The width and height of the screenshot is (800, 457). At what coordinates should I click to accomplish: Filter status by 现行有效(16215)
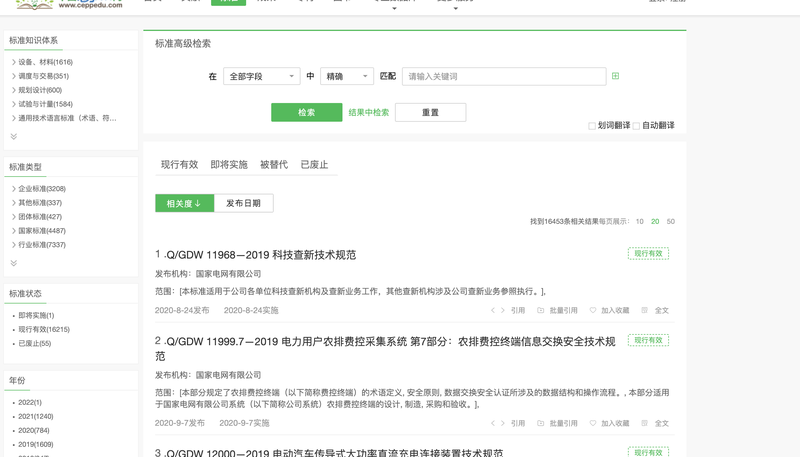coord(44,329)
